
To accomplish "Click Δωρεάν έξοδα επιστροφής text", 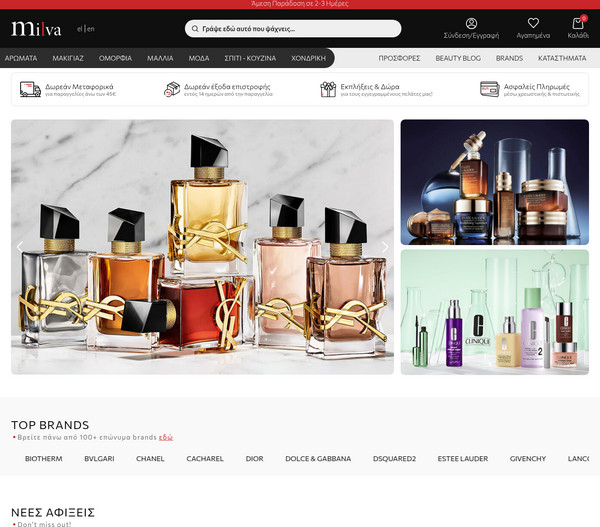I will pyautogui.click(x=227, y=86).
